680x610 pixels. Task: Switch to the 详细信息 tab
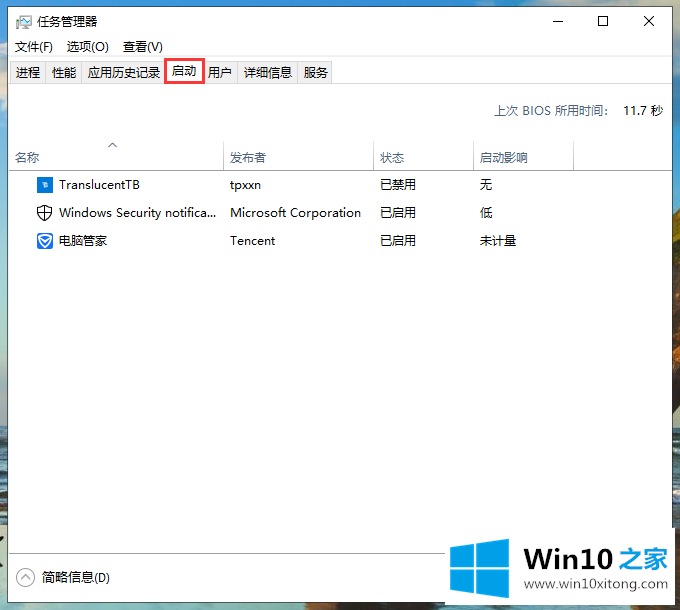pyautogui.click(x=268, y=72)
